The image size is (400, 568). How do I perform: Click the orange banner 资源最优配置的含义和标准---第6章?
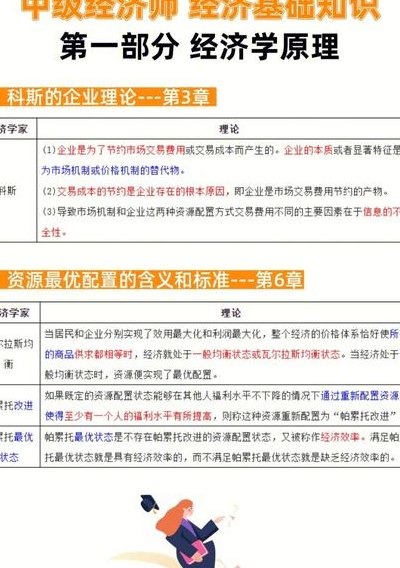pos(152,280)
